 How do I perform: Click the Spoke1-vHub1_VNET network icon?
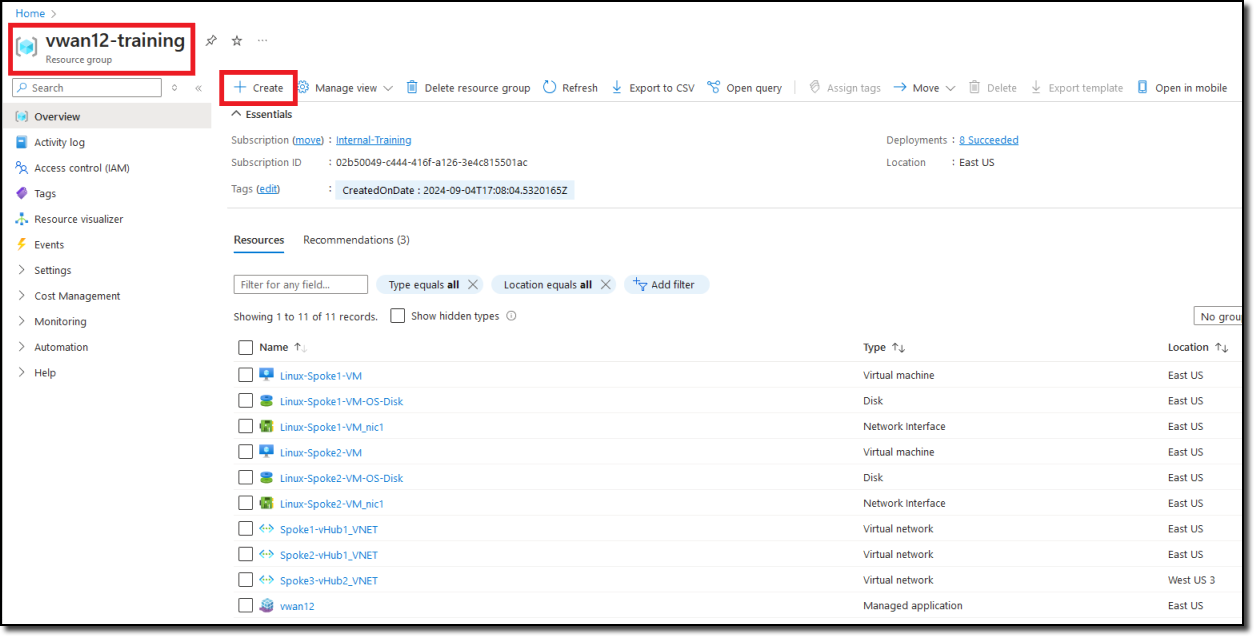coord(266,529)
